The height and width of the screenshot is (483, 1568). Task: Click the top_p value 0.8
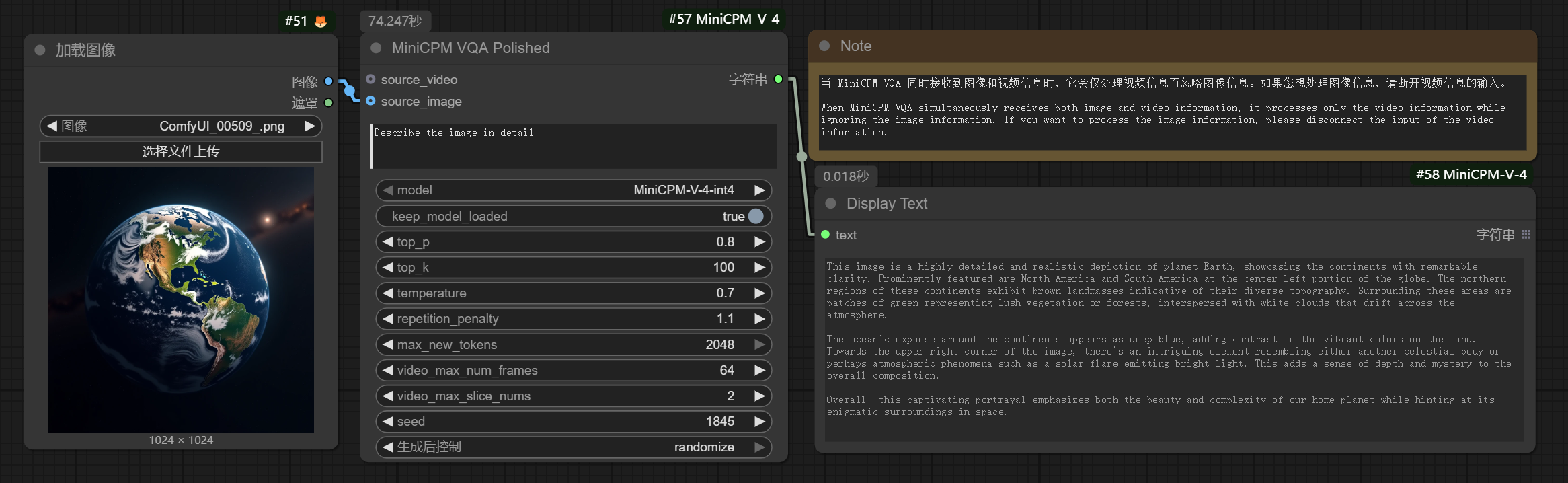(725, 241)
